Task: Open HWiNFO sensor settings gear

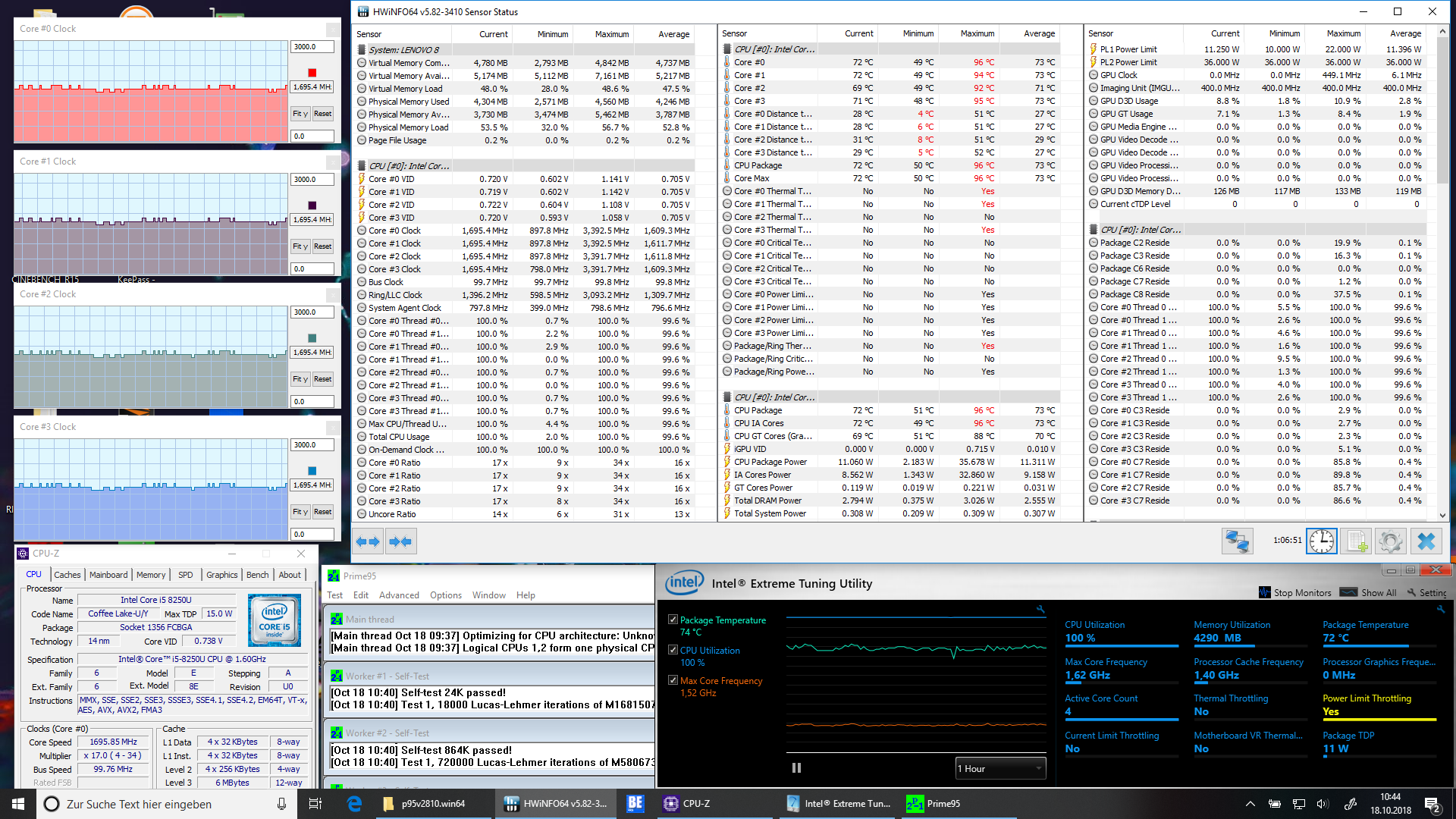Action: pyautogui.click(x=1390, y=541)
